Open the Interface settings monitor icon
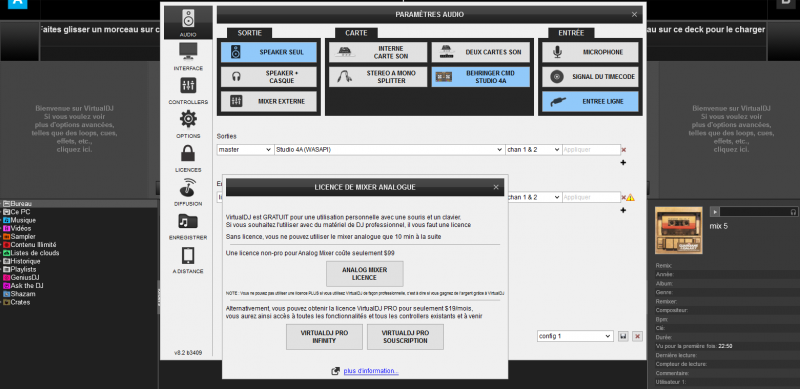800x389 pixels. pos(188,52)
